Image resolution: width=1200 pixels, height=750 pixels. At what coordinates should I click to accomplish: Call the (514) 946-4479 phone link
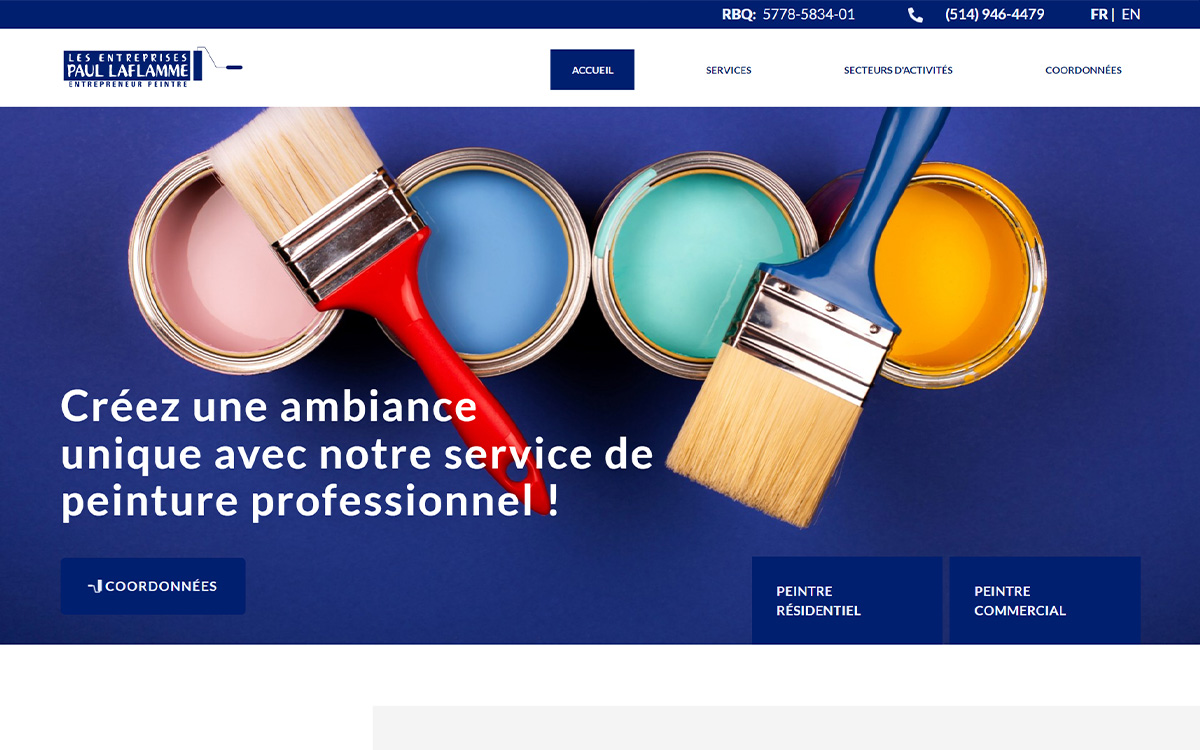[995, 14]
